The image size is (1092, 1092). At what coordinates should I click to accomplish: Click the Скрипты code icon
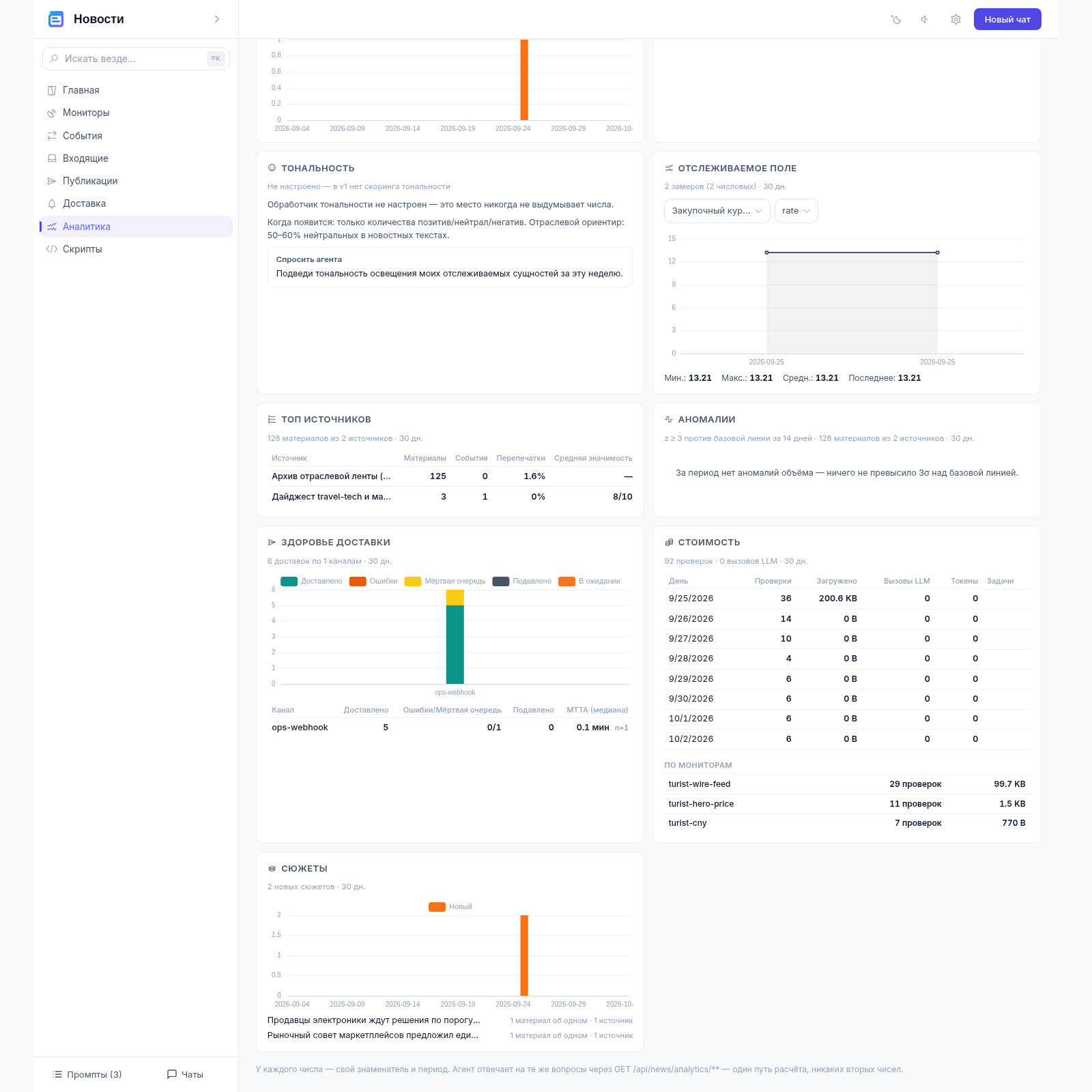(x=52, y=249)
